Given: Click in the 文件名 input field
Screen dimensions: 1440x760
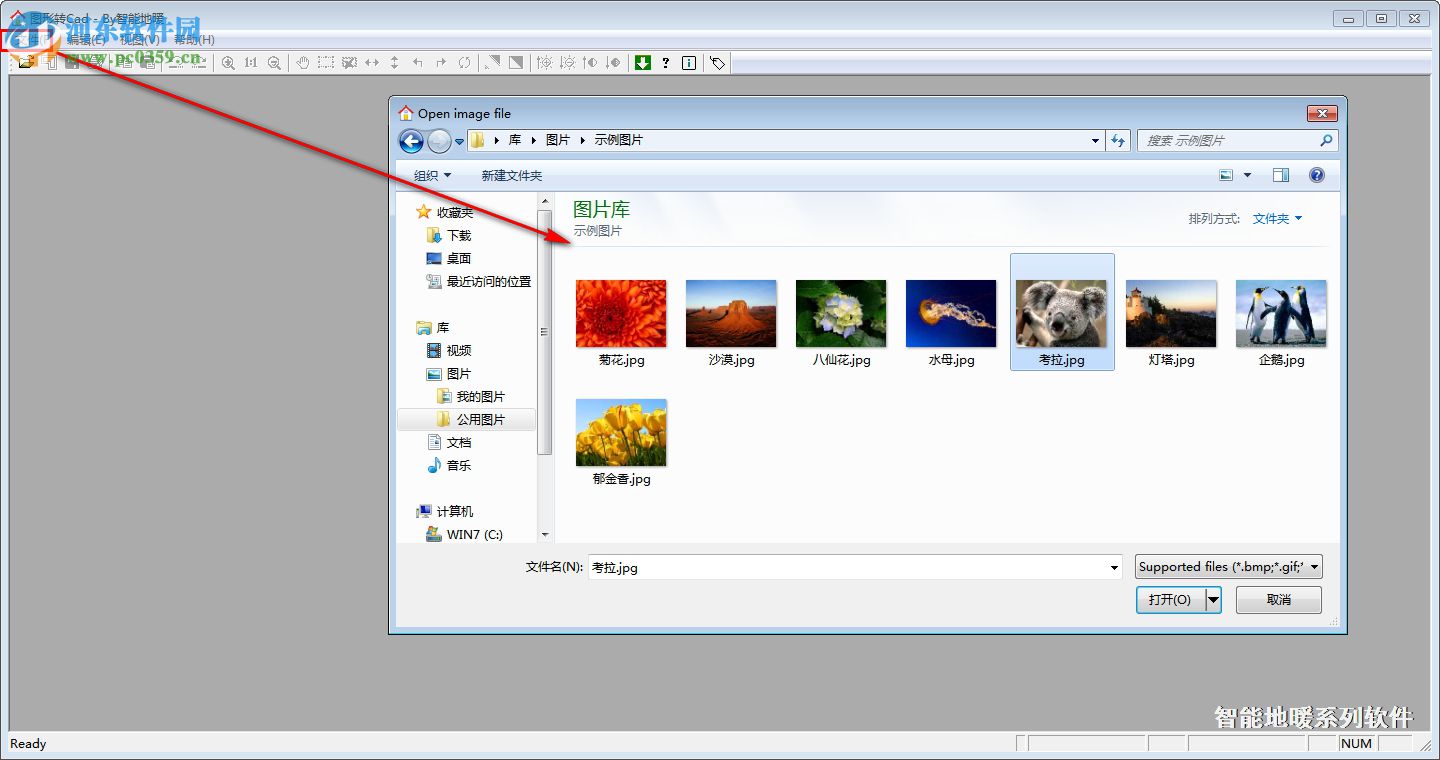Looking at the screenshot, I should (850, 566).
